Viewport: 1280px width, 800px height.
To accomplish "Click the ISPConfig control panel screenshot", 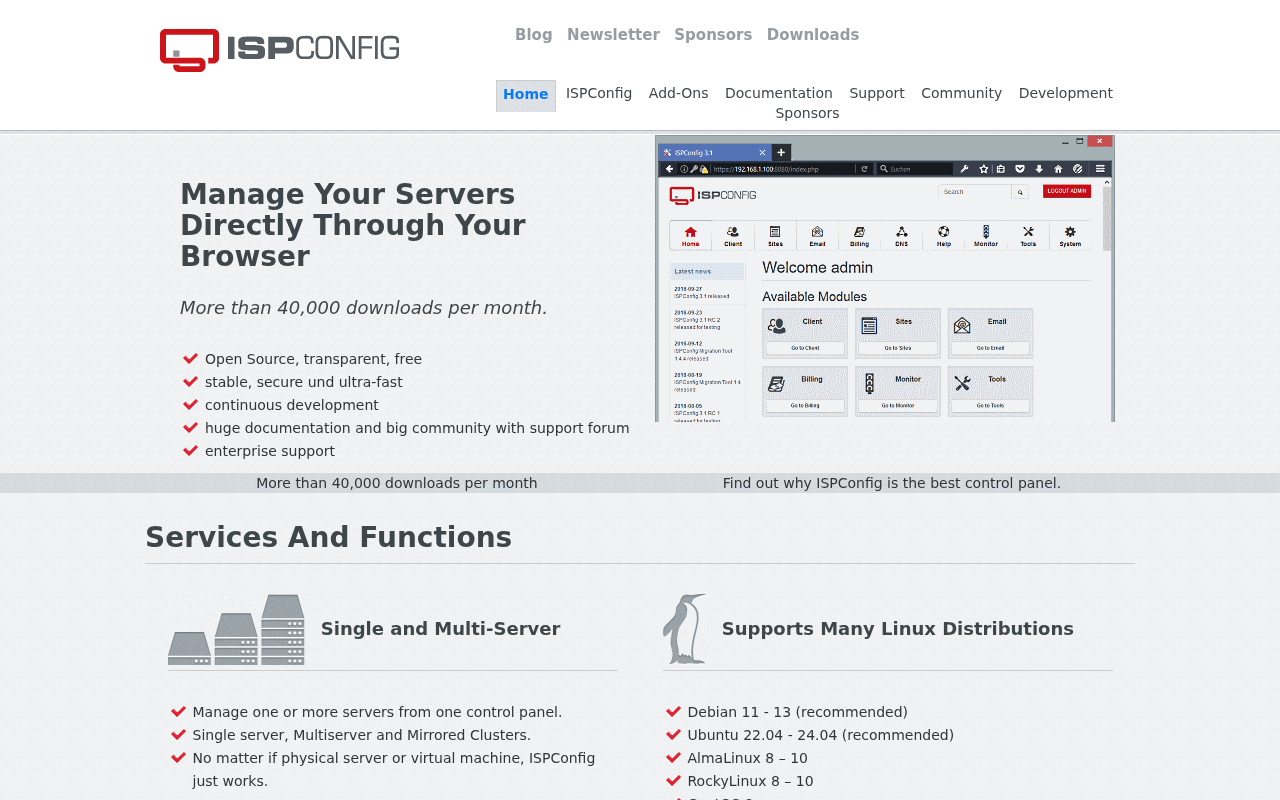I will (x=885, y=279).
